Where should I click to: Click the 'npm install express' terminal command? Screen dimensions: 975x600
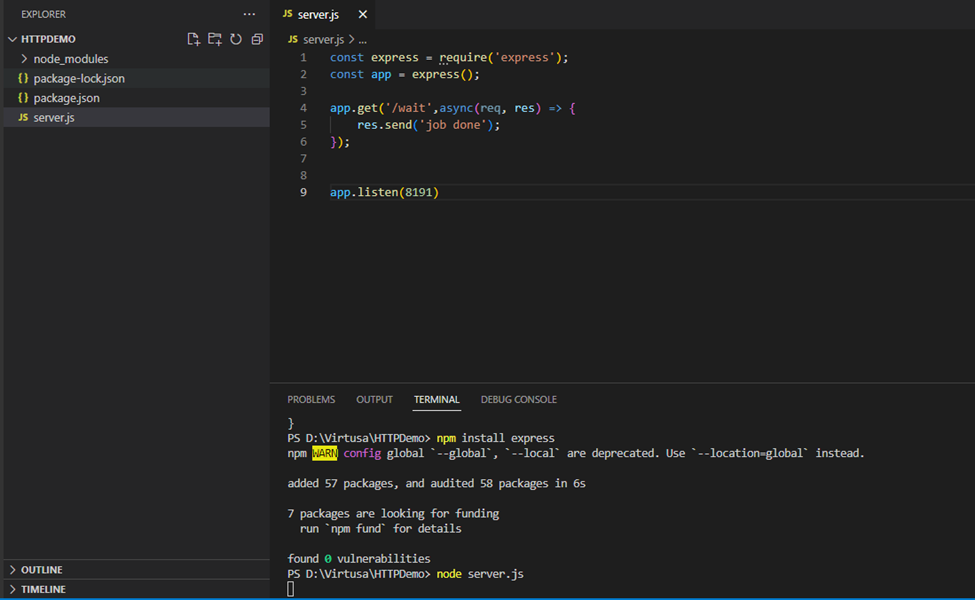click(496, 438)
